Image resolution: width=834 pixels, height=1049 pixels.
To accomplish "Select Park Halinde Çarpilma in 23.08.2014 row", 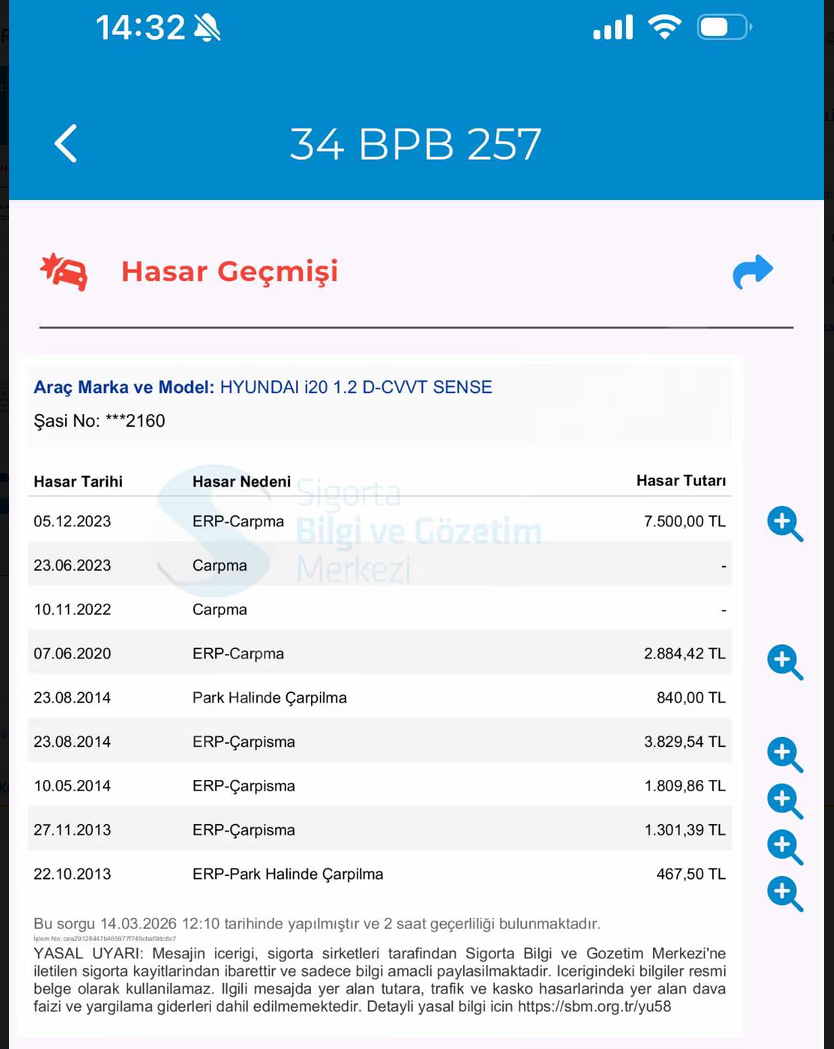I will (270, 698).
